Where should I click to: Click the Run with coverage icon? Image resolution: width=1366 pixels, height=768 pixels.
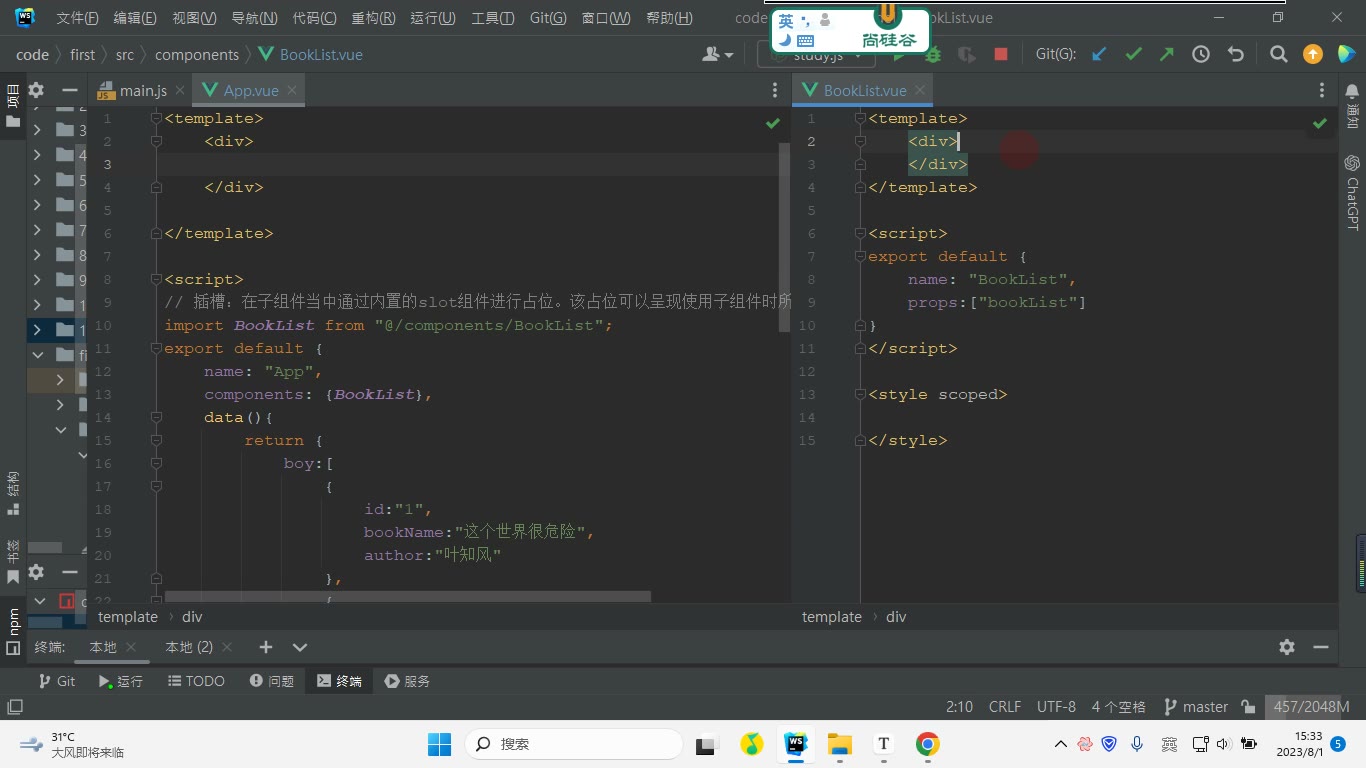967,55
